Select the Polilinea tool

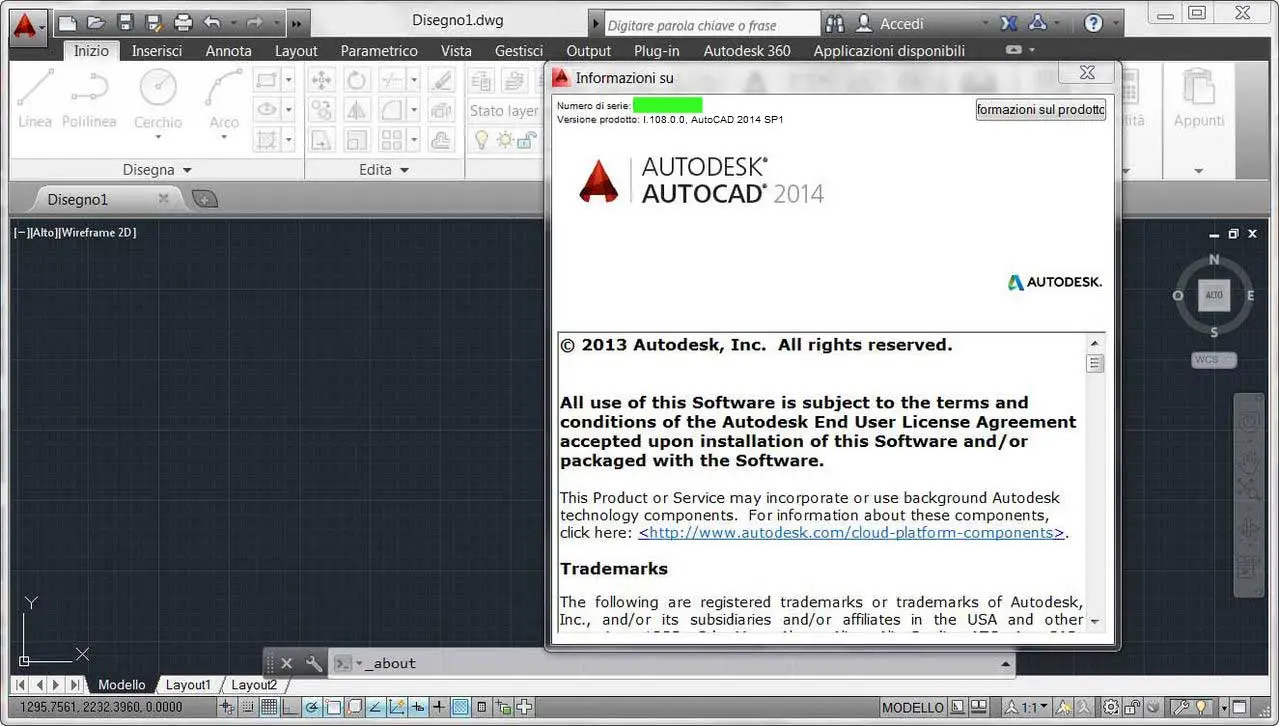tap(89, 98)
